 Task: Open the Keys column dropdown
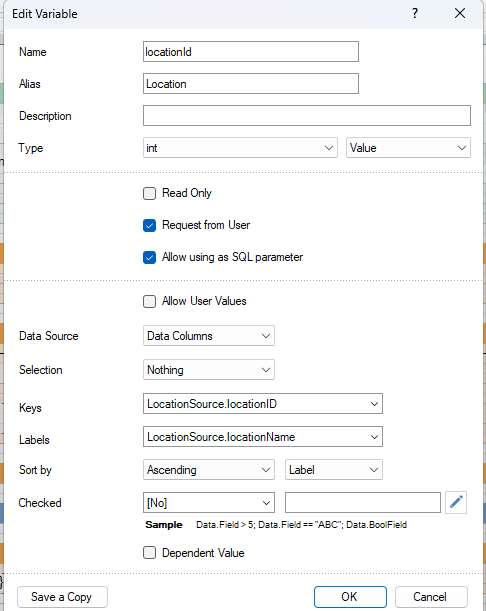263,404
